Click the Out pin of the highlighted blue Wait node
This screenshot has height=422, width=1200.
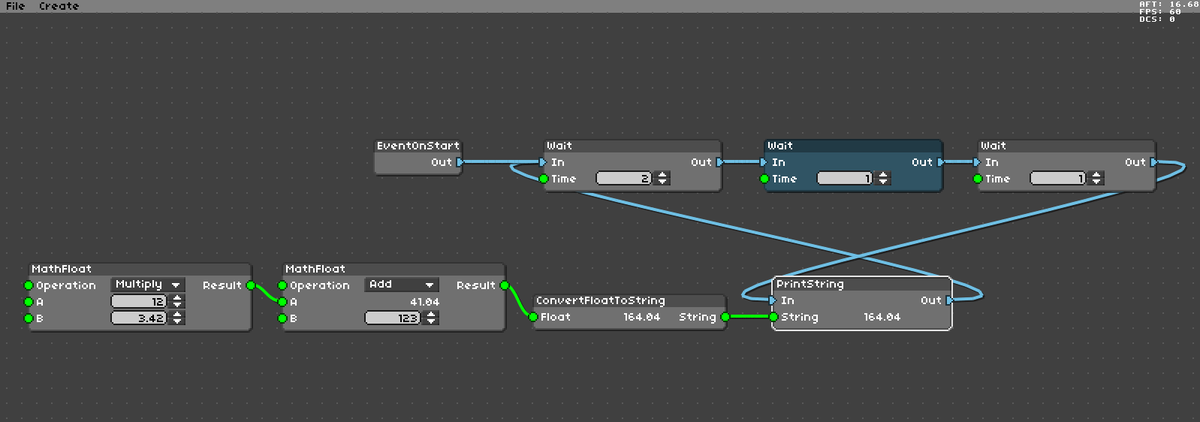coord(940,162)
